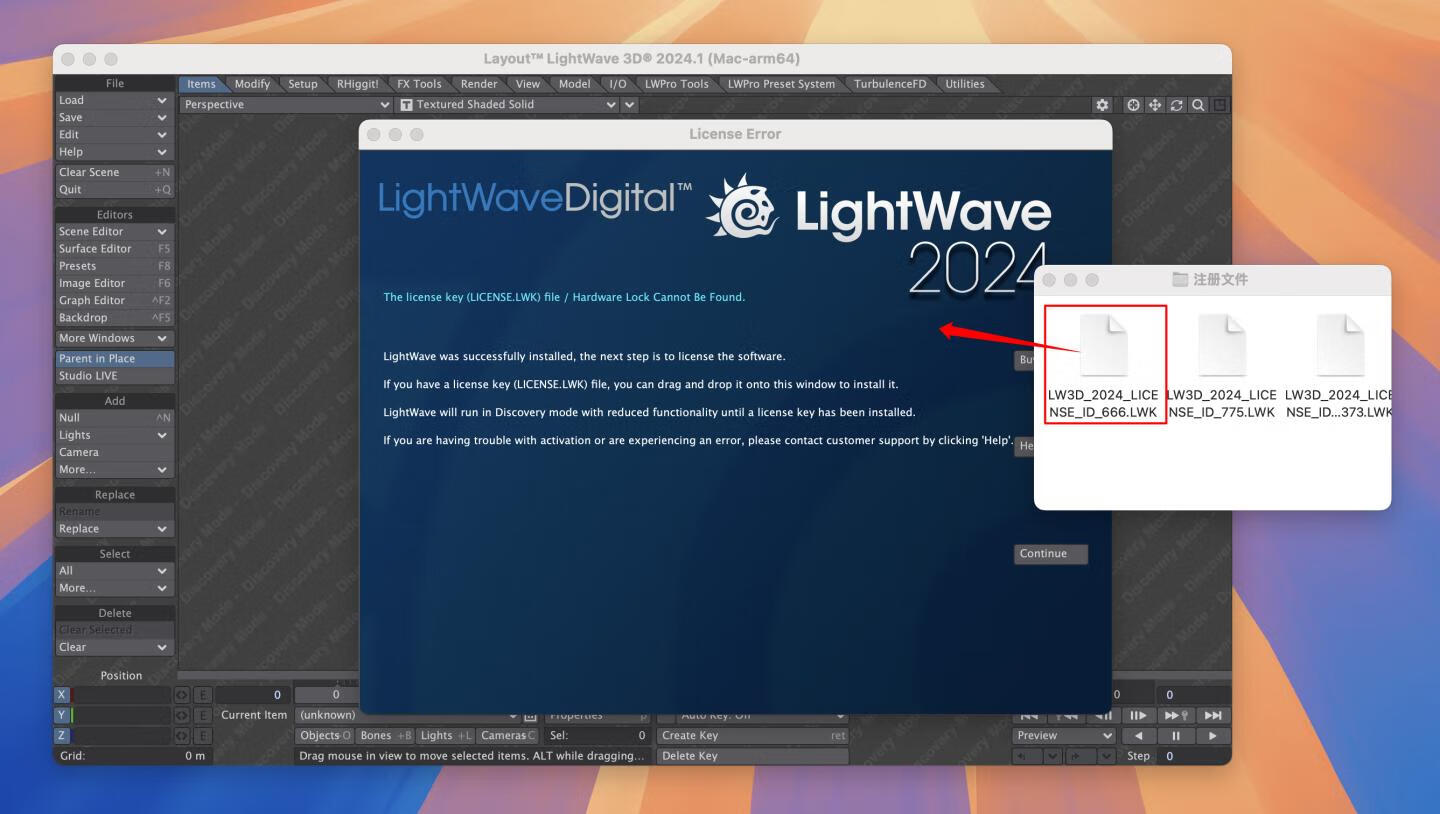The height and width of the screenshot is (814, 1440).
Task: Toggle the Y axis channel button
Action: (62, 715)
